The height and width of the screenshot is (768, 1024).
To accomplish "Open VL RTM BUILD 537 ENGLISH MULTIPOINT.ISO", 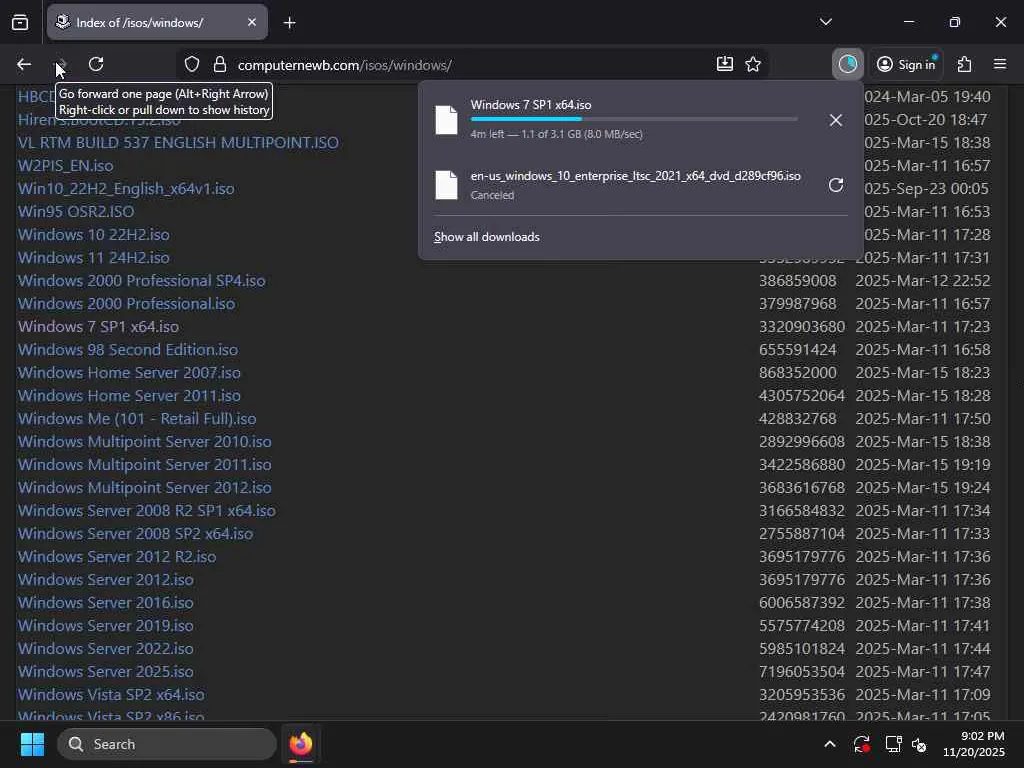I will (178, 142).
